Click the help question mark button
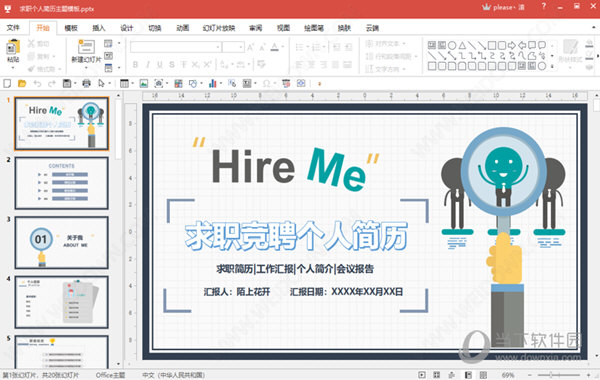 544,7
